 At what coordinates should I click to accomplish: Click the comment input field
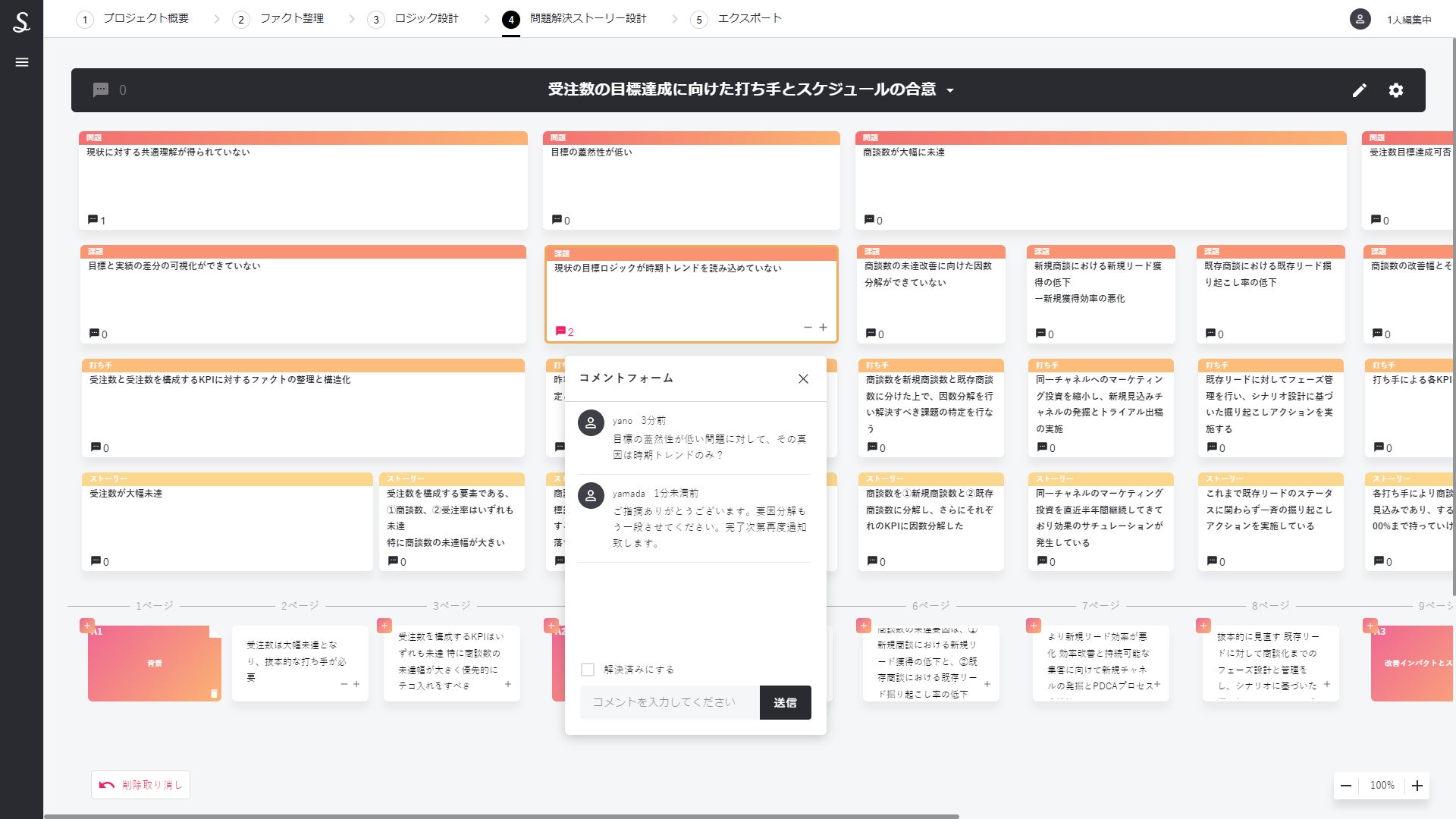pos(669,702)
